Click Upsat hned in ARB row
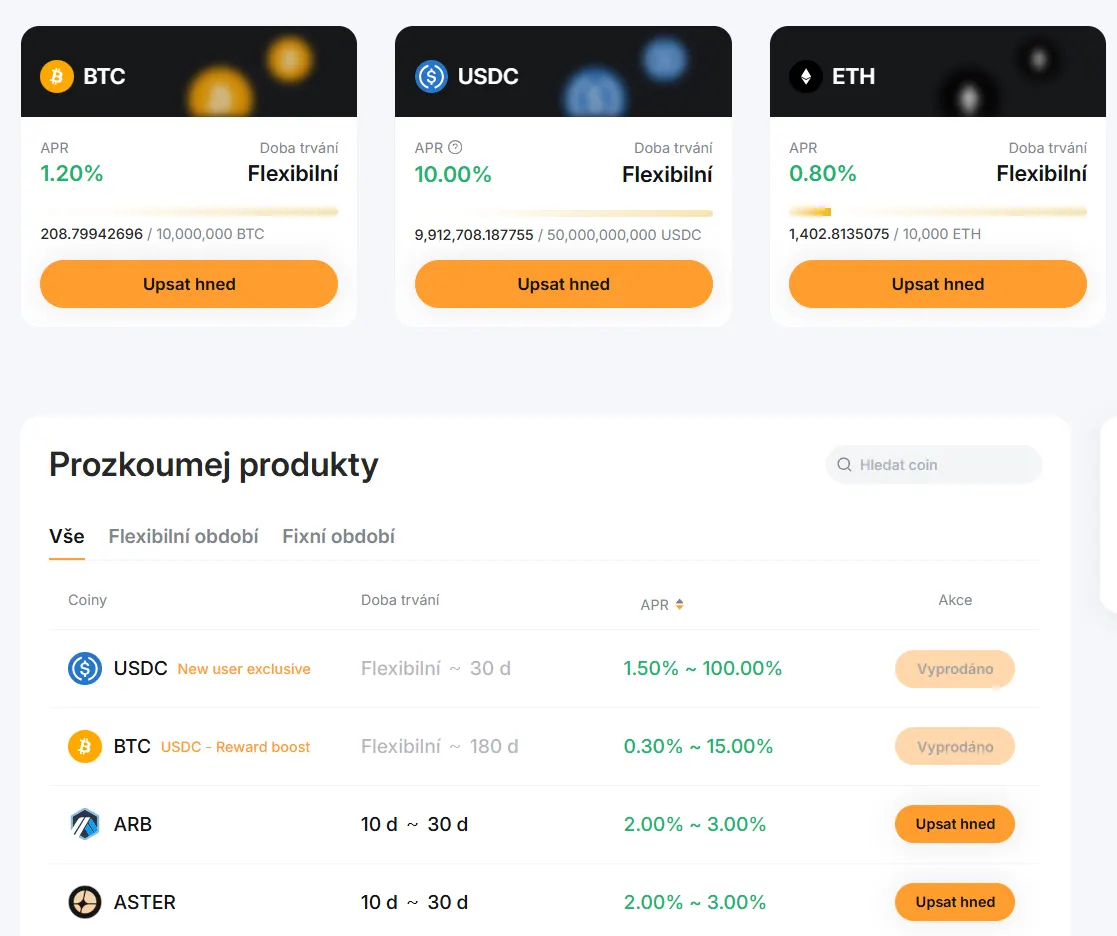Screen dimensions: 1117x936 pyautogui.click(x=955, y=824)
